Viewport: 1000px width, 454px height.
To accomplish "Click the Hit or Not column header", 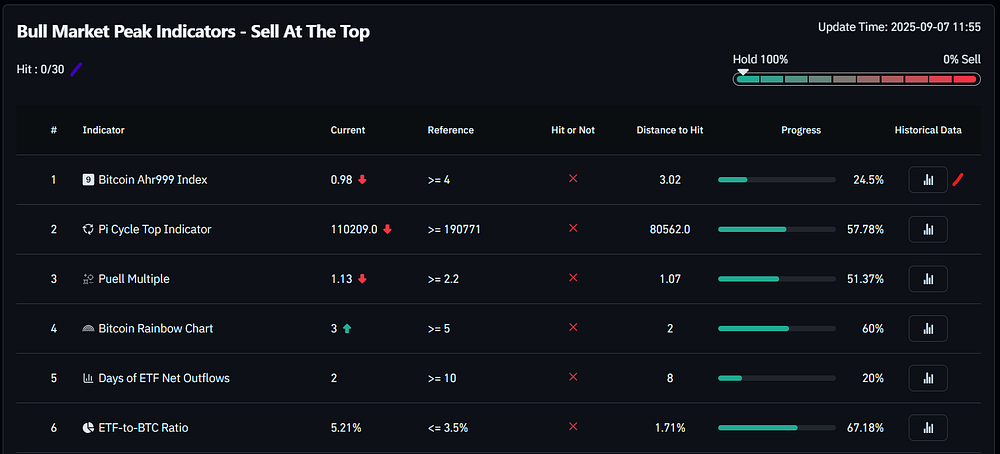I will pos(573,130).
